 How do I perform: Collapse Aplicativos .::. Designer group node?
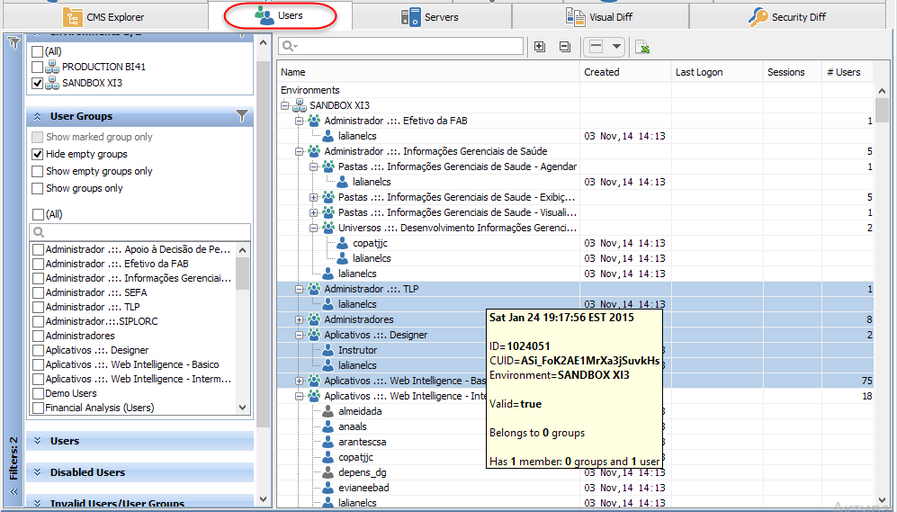tap(299, 335)
